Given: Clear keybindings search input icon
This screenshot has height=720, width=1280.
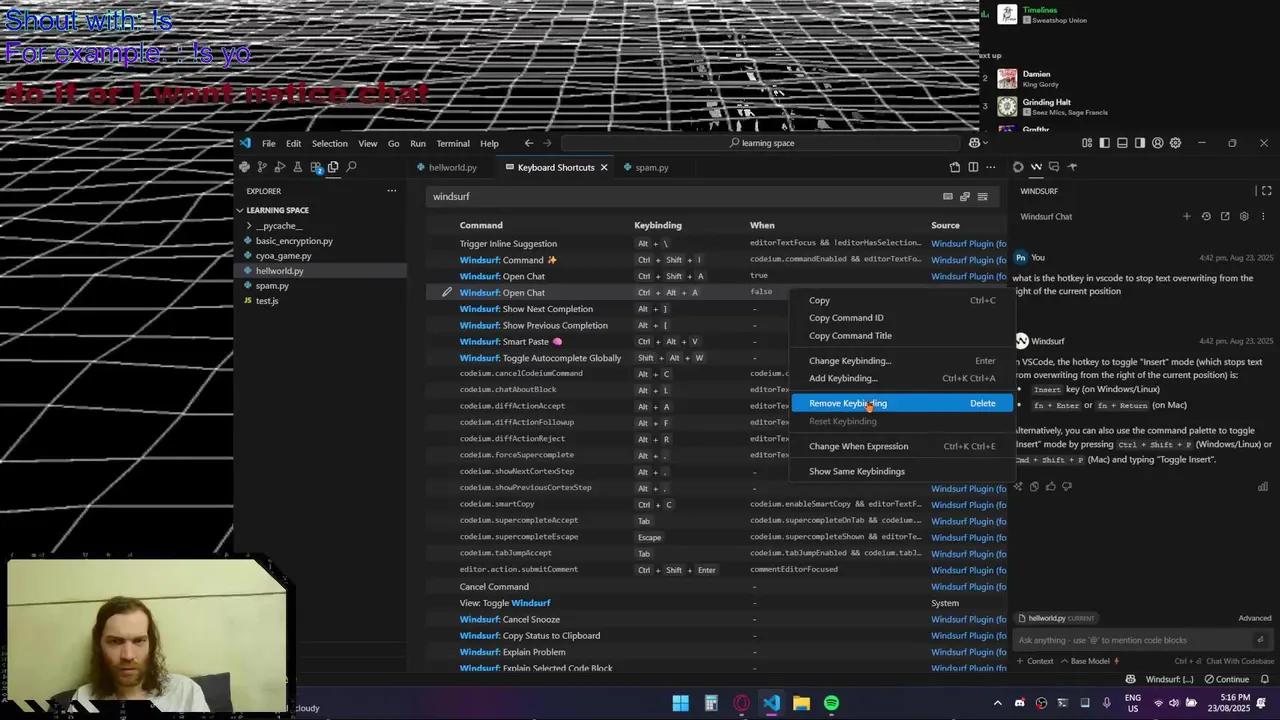Looking at the screenshot, I should pos(982,197).
